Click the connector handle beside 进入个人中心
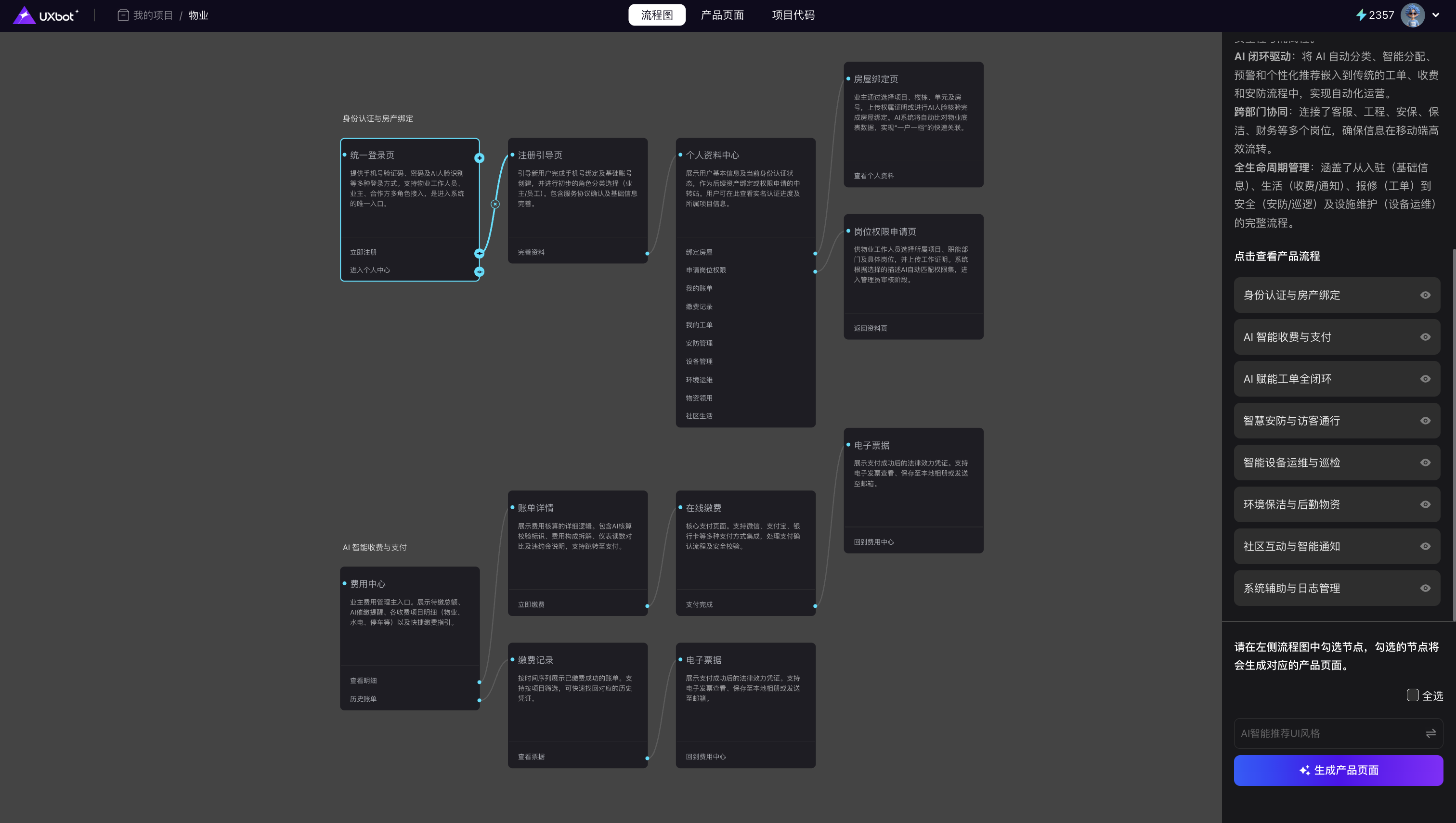The image size is (1456, 823). tap(479, 272)
